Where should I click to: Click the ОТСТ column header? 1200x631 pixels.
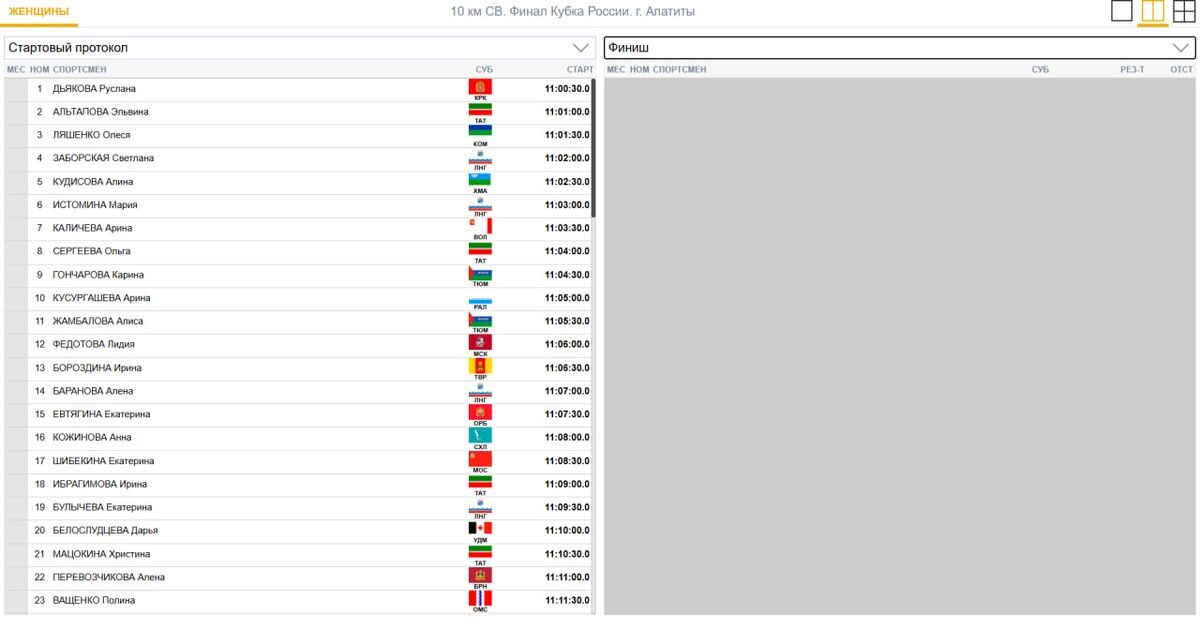1182,70
